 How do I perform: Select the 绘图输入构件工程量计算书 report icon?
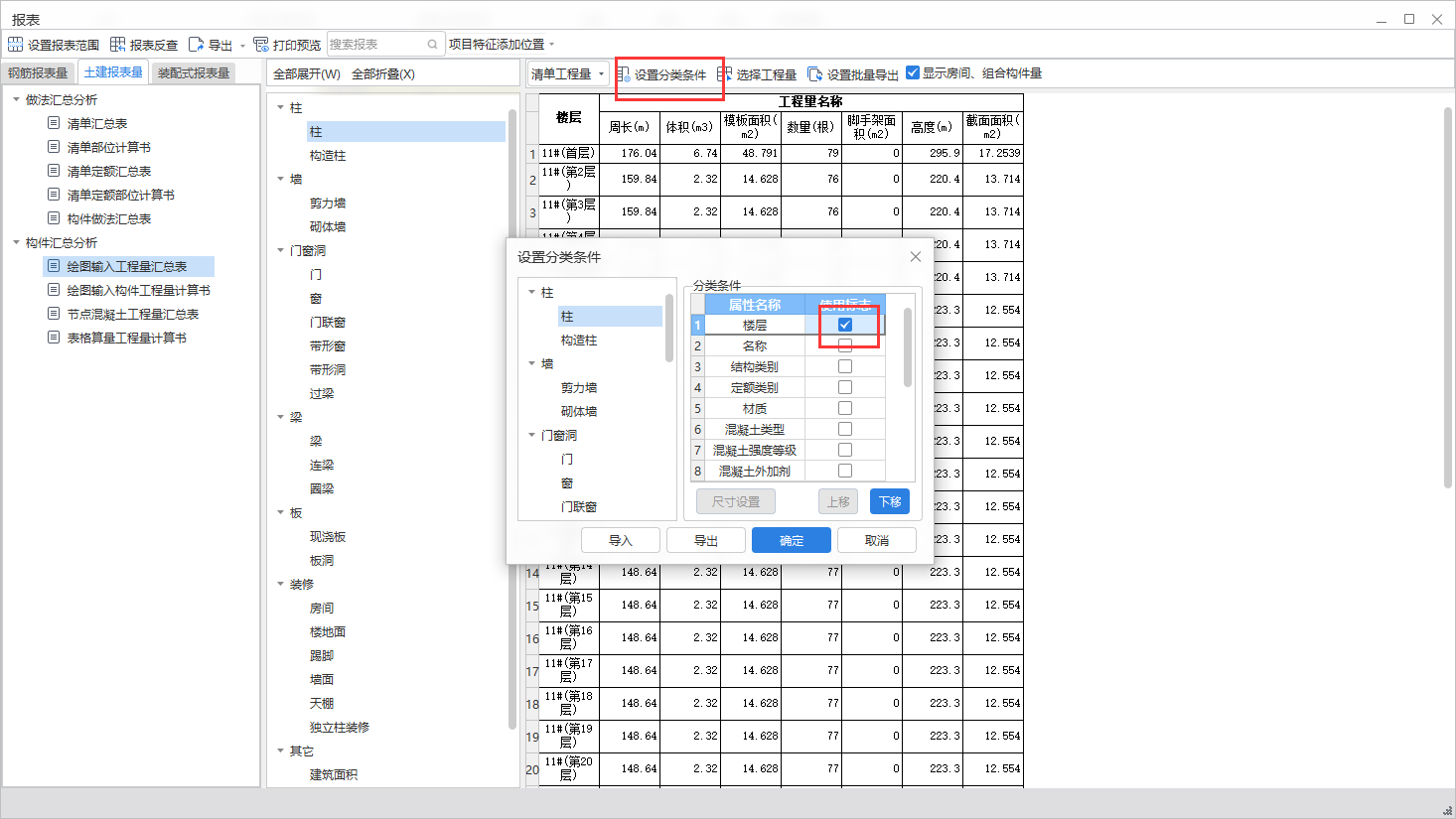(x=54, y=290)
